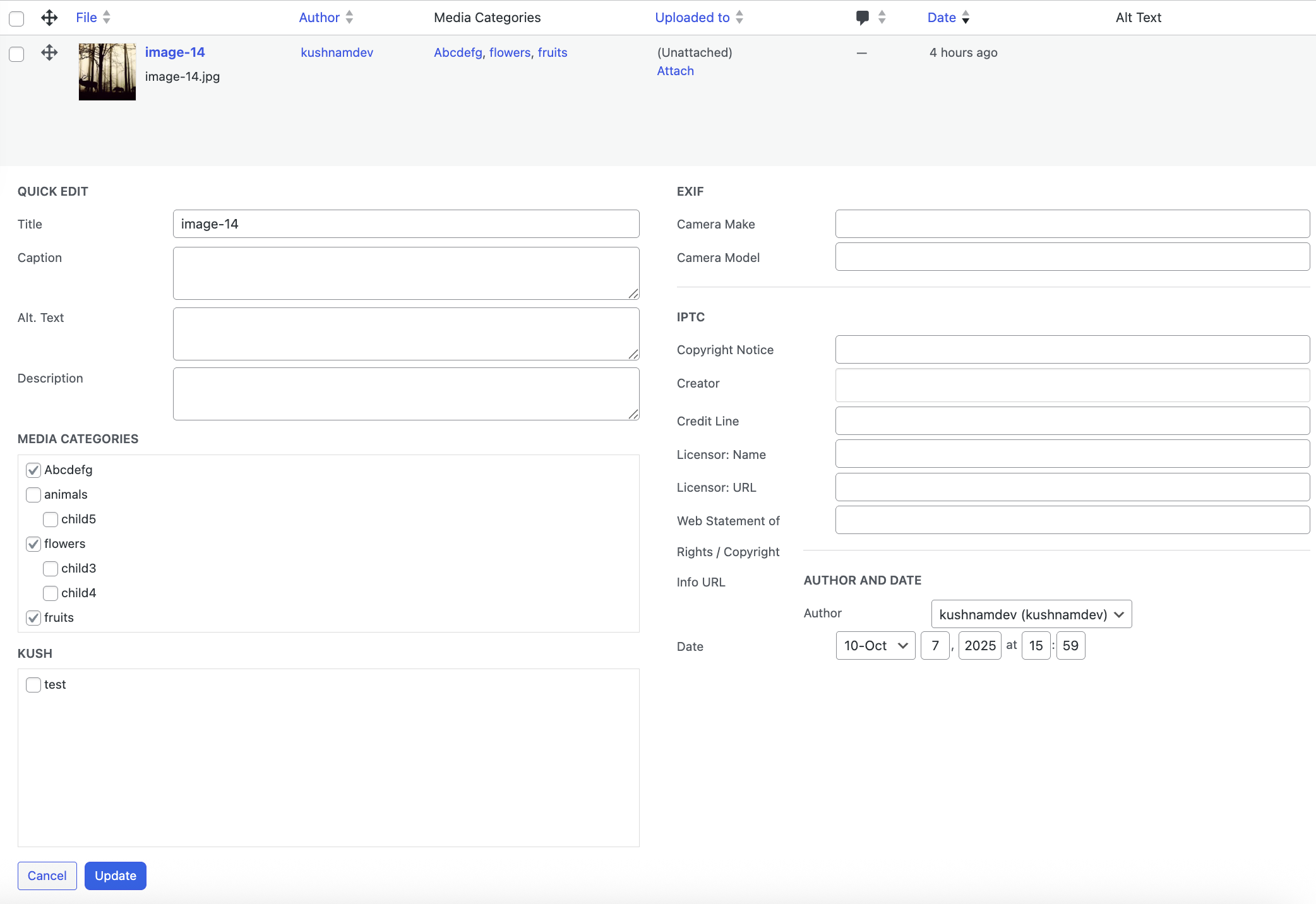Sort by File column arrows
1316x904 pixels.
(x=107, y=18)
